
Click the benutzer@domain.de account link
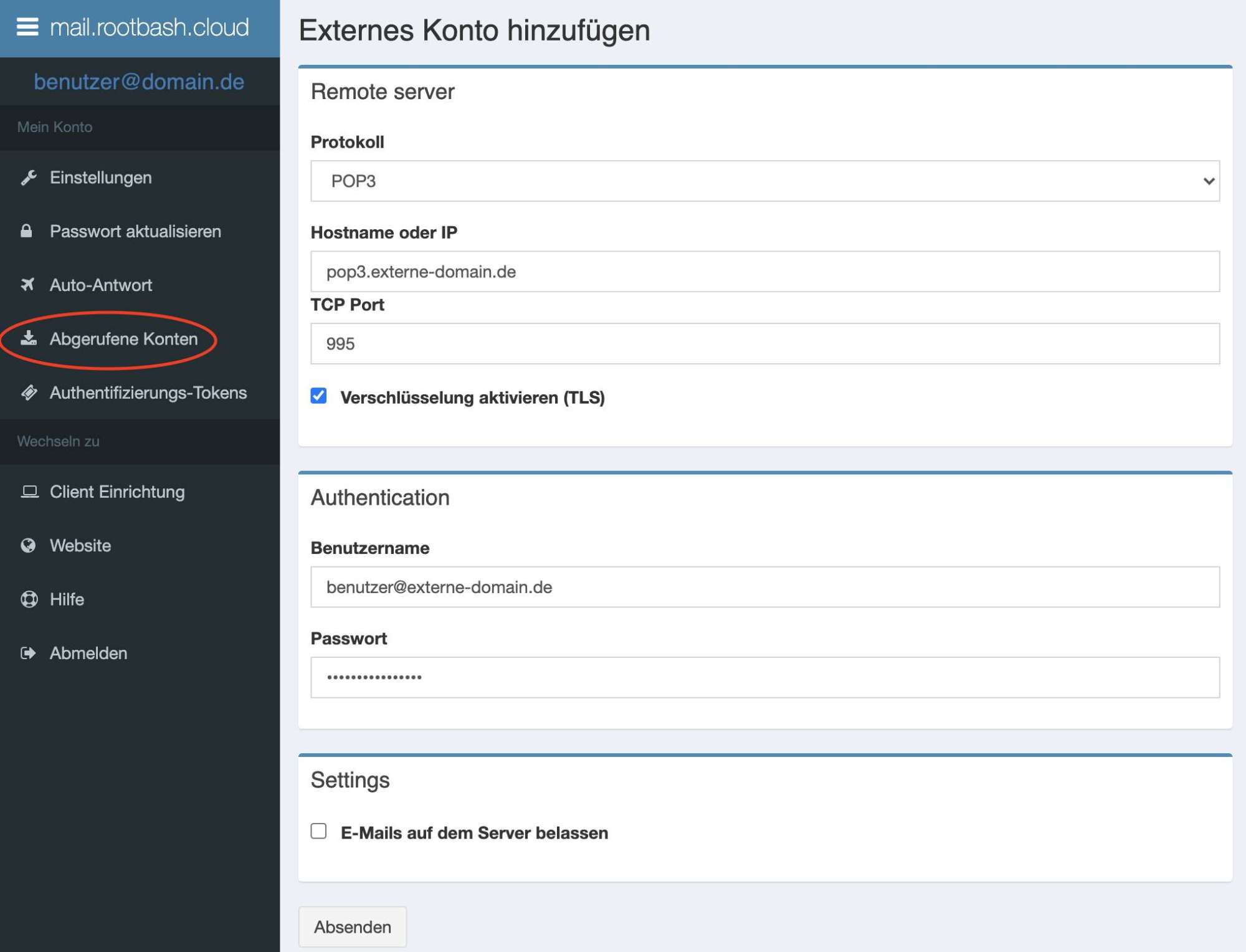coord(139,82)
